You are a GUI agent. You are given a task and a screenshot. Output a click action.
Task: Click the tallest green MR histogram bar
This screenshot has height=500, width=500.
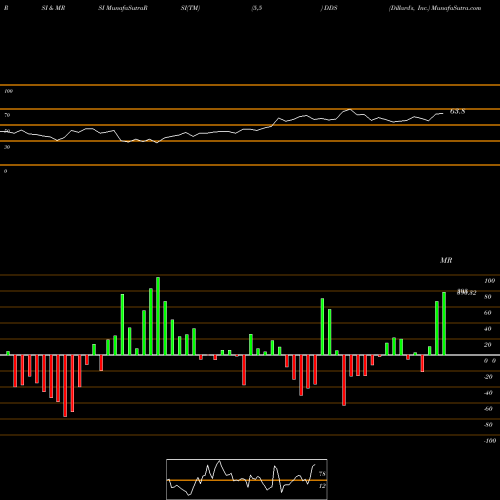tap(158, 316)
